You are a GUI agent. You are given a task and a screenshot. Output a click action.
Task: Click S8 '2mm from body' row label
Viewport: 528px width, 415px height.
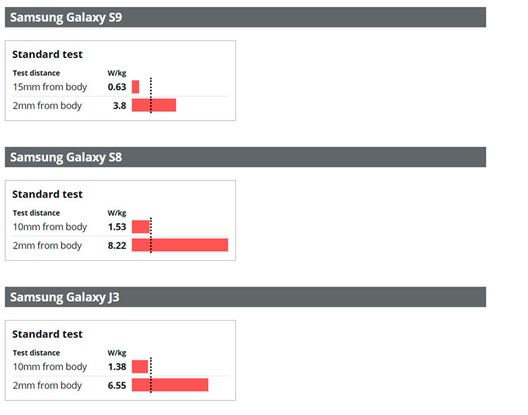47,245
